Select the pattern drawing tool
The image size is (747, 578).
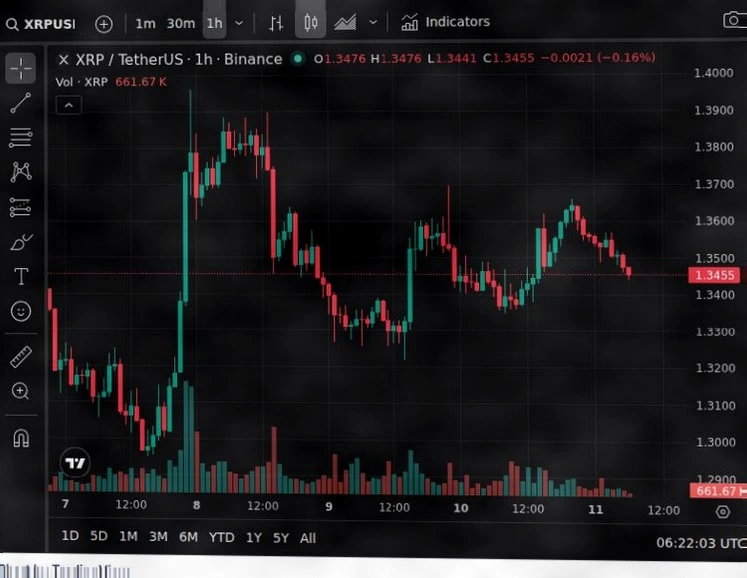[21, 172]
